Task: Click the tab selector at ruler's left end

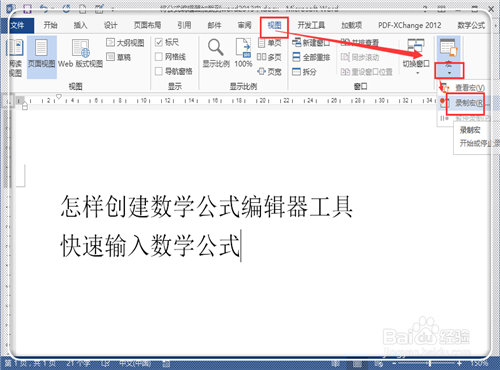Action: pos(7,100)
